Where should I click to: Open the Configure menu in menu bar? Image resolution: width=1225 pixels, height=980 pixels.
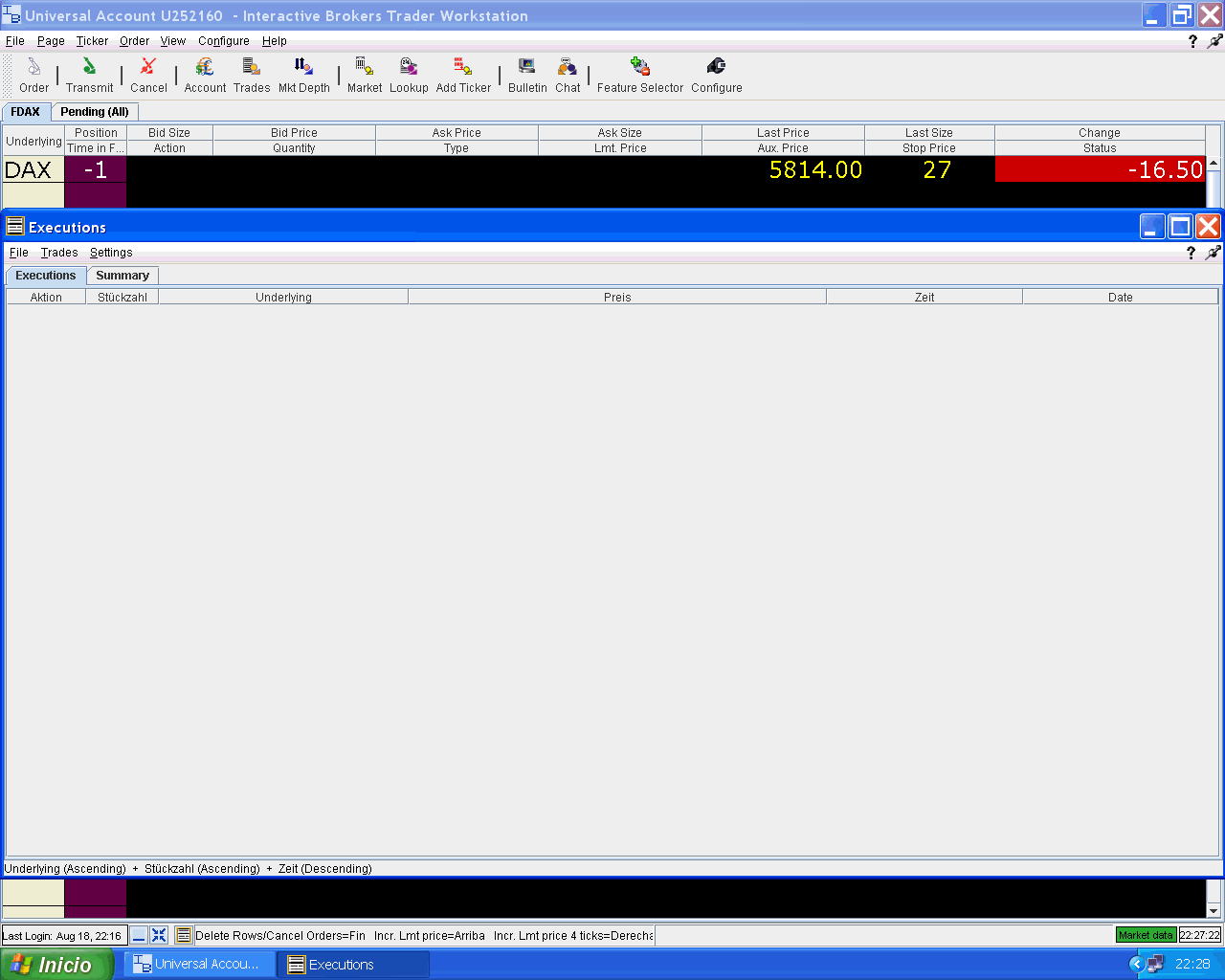224,41
